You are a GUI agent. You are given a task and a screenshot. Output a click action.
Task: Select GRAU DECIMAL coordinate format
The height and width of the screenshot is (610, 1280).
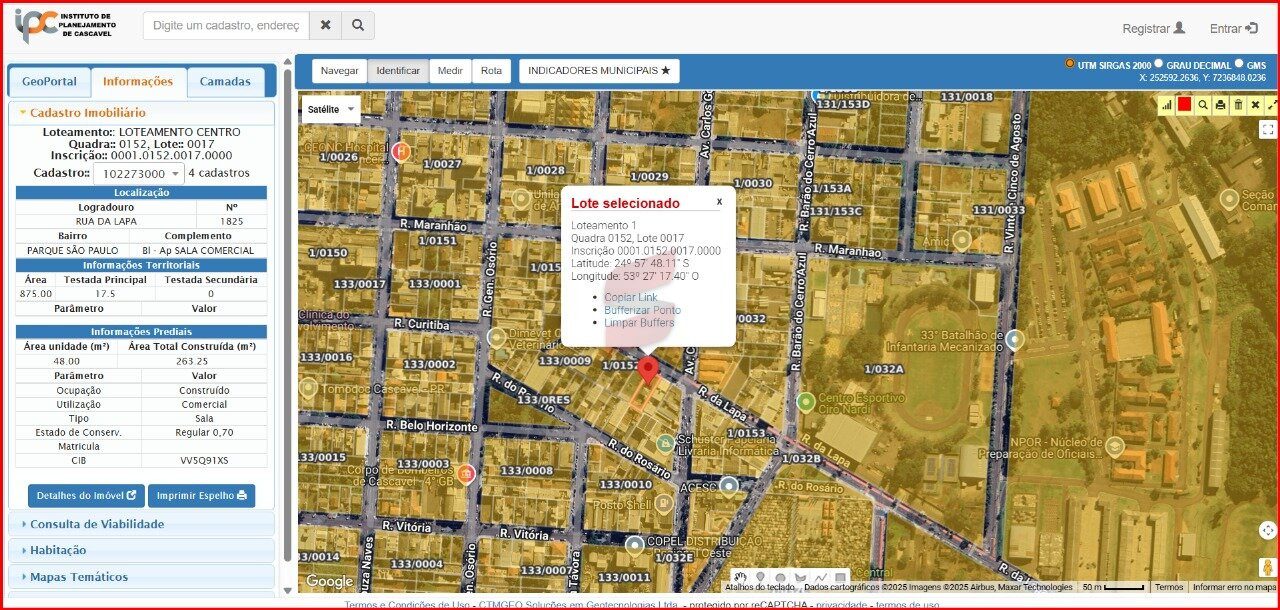(1159, 63)
